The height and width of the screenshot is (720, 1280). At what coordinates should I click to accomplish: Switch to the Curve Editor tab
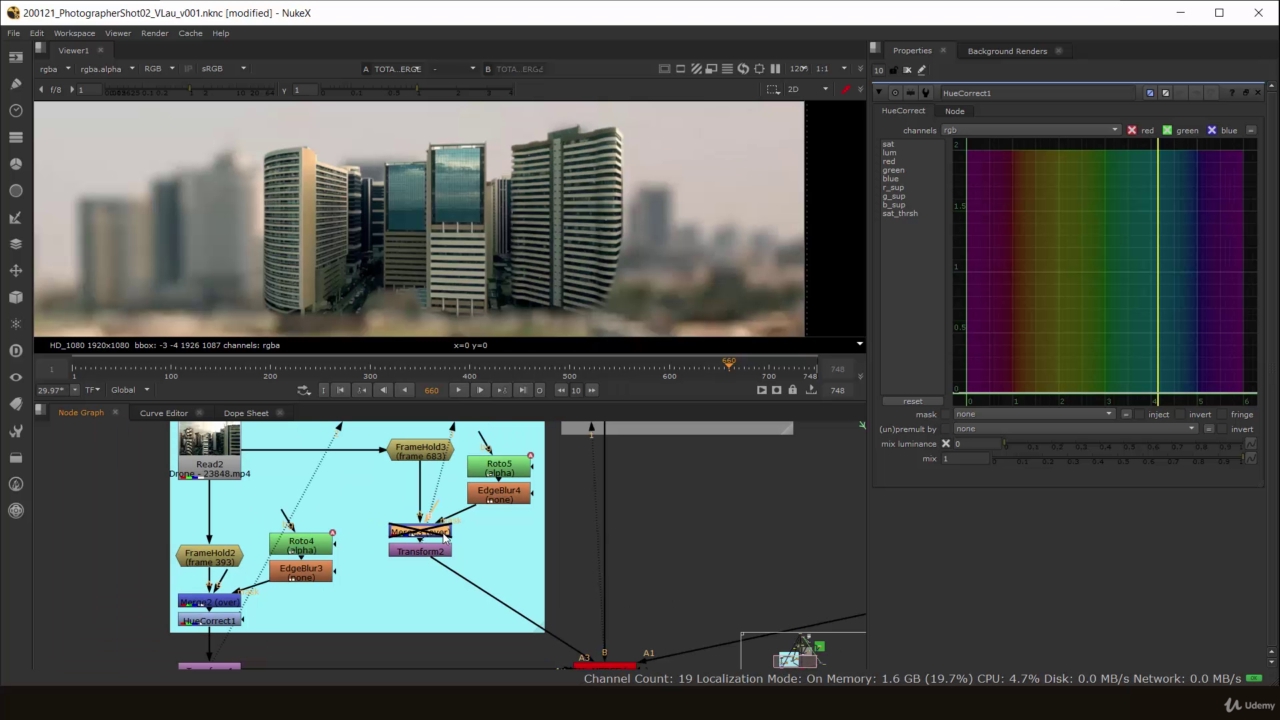tap(163, 413)
